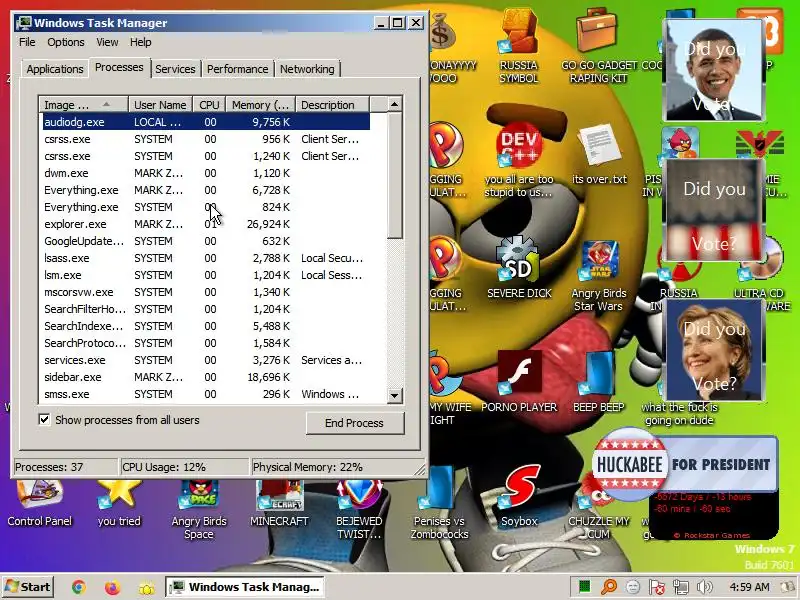This screenshot has height=600, width=800.
Task: Switch to the Applications tab
Action: [55, 69]
